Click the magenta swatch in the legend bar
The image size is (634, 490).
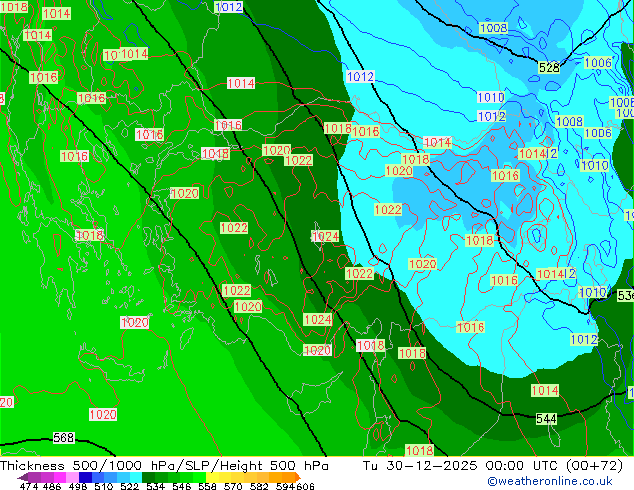coord(60,477)
